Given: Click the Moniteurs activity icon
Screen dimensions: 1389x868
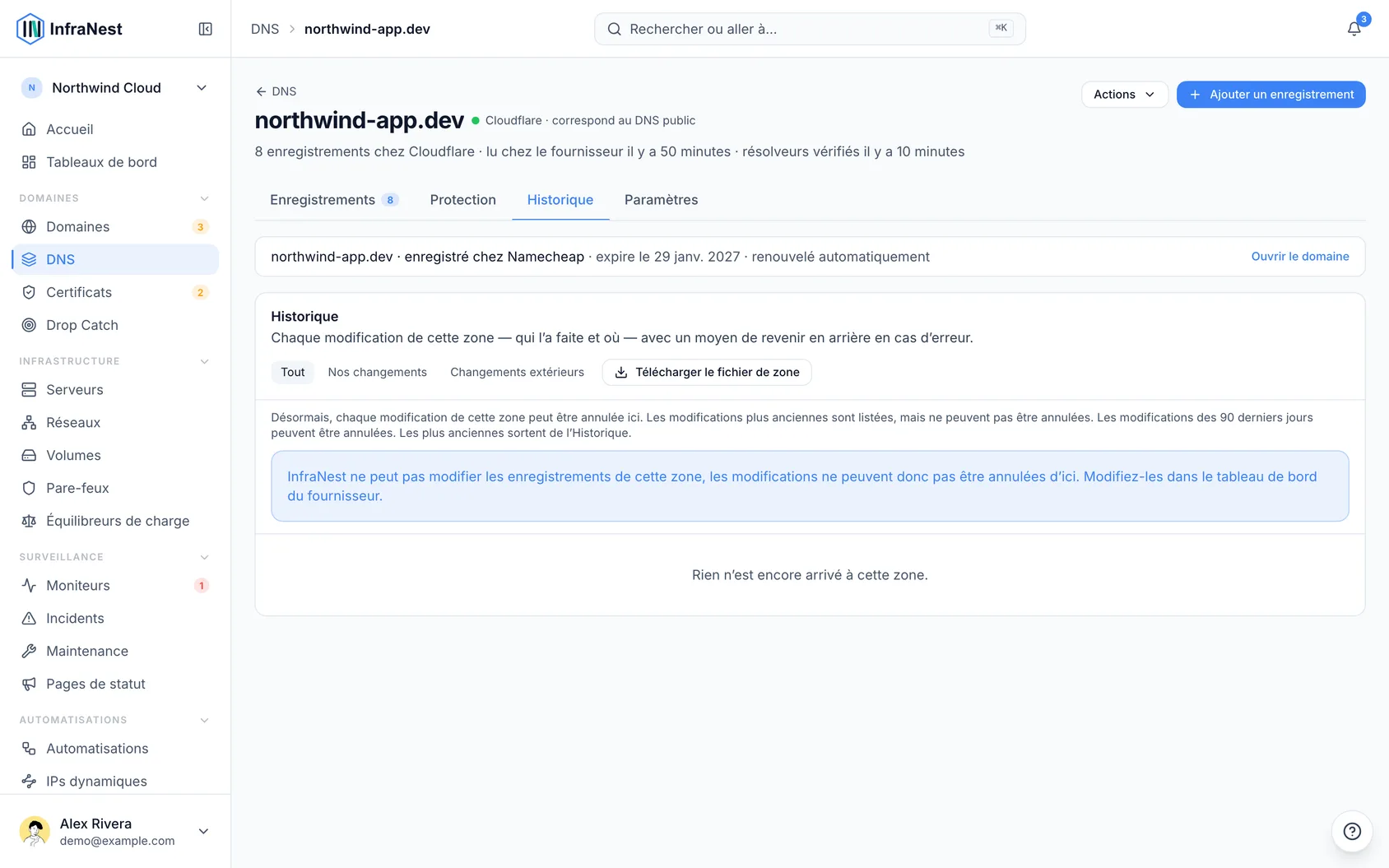Looking at the screenshot, I should click(x=29, y=585).
